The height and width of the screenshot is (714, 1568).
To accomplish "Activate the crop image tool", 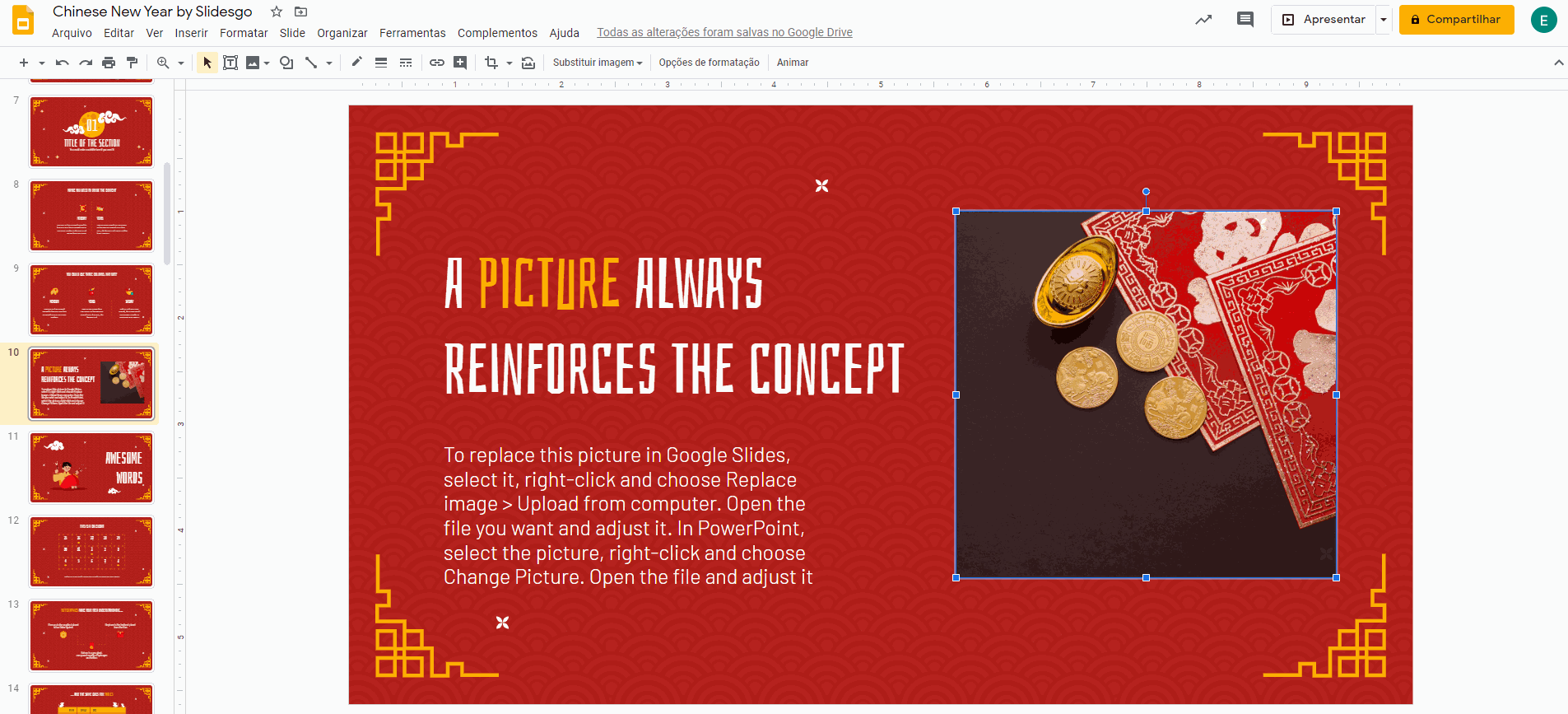I will pyautogui.click(x=491, y=63).
